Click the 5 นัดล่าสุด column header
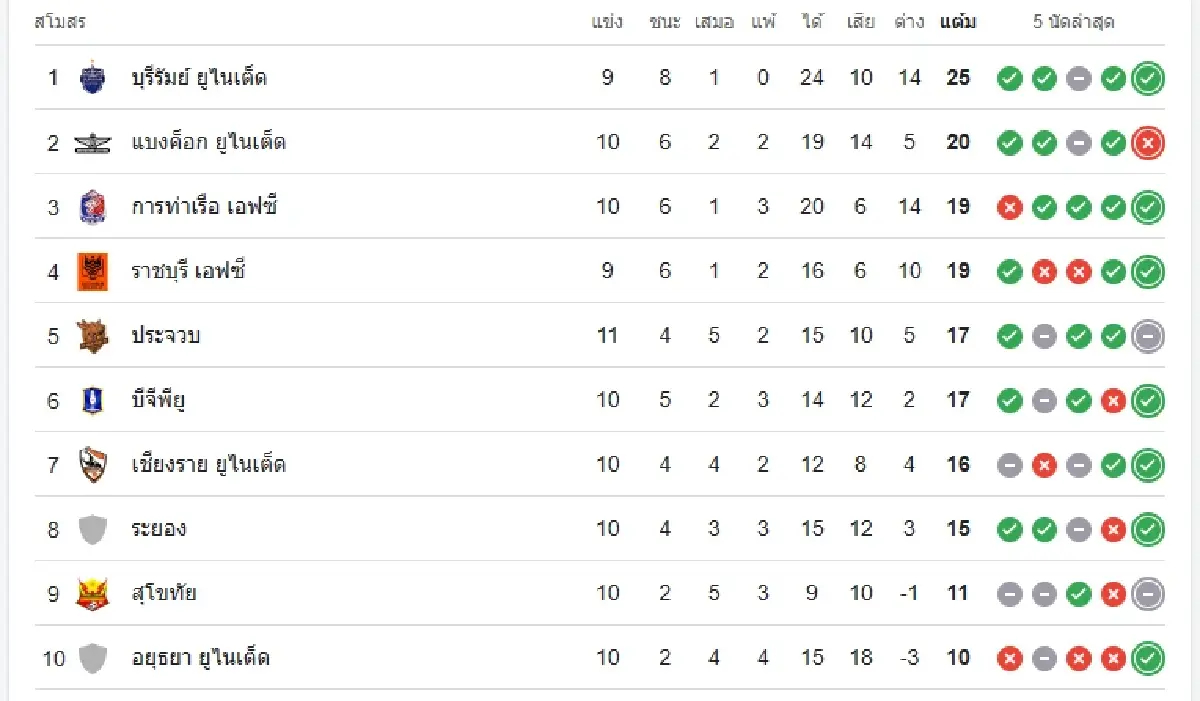The image size is (1200, 701). 1074,22
